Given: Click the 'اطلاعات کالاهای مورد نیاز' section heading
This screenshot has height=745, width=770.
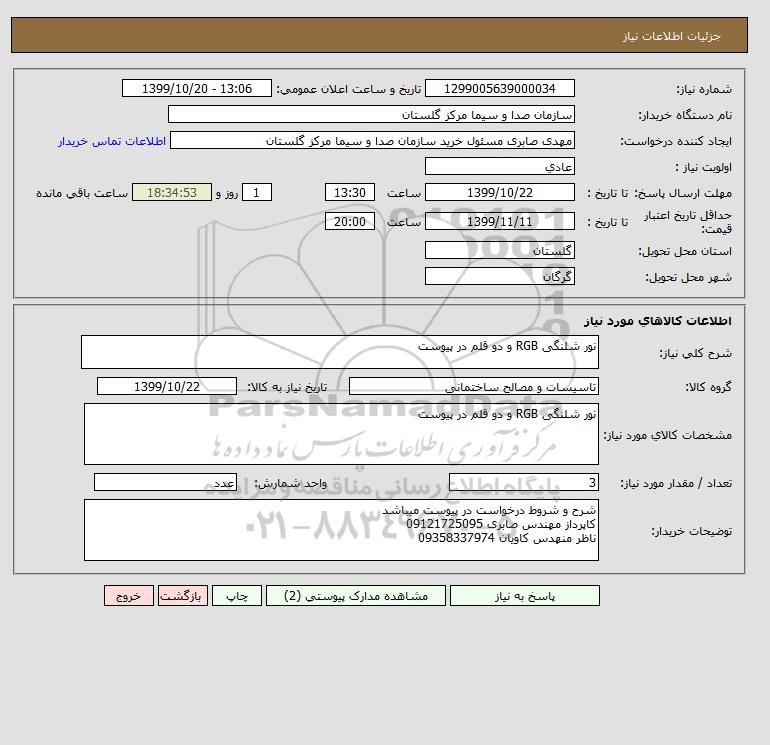Looking at the screenshot, I should [658, 321].
